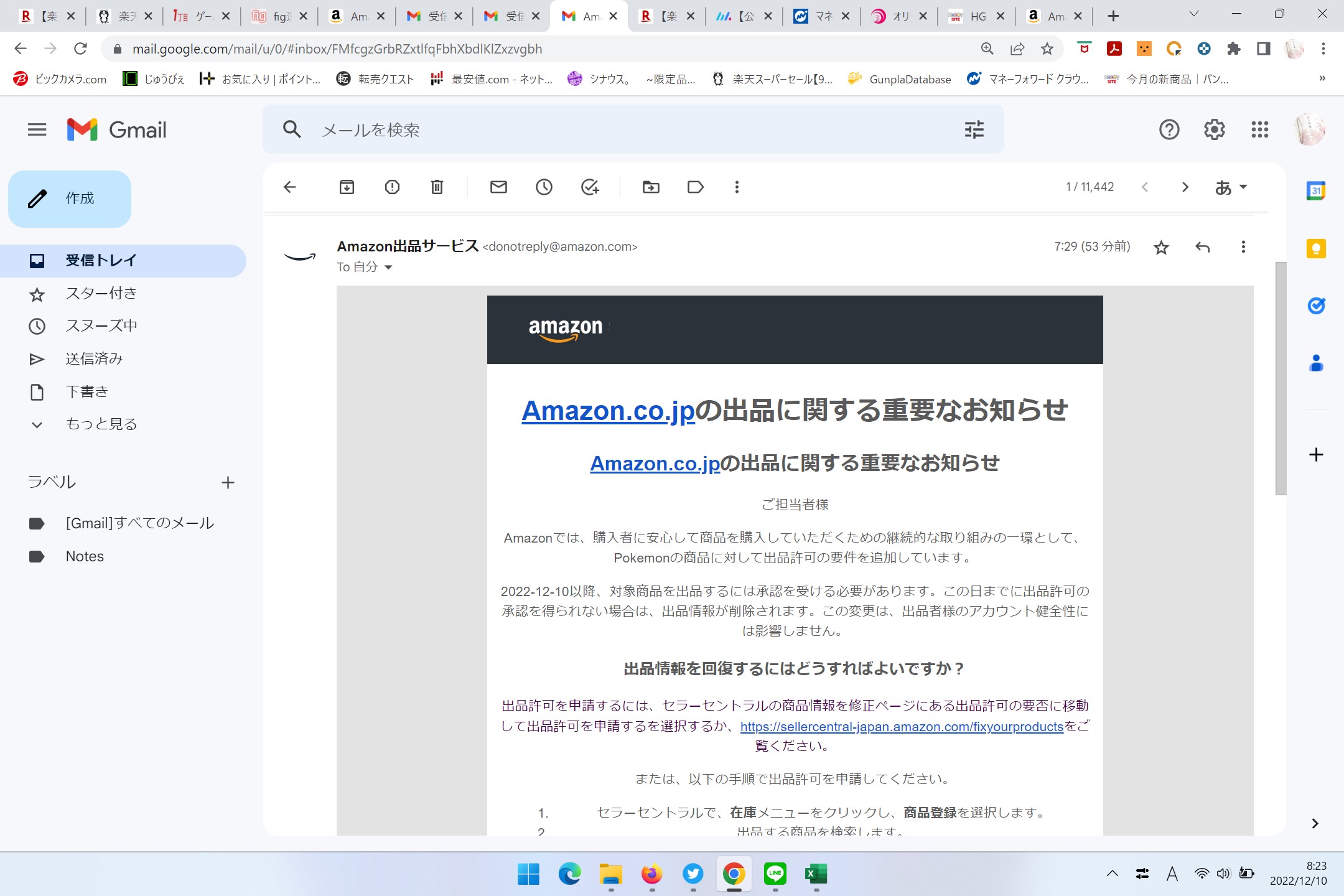Open Google Calendar side panel
1344x896 pixels.
[x=1315, y=191]
